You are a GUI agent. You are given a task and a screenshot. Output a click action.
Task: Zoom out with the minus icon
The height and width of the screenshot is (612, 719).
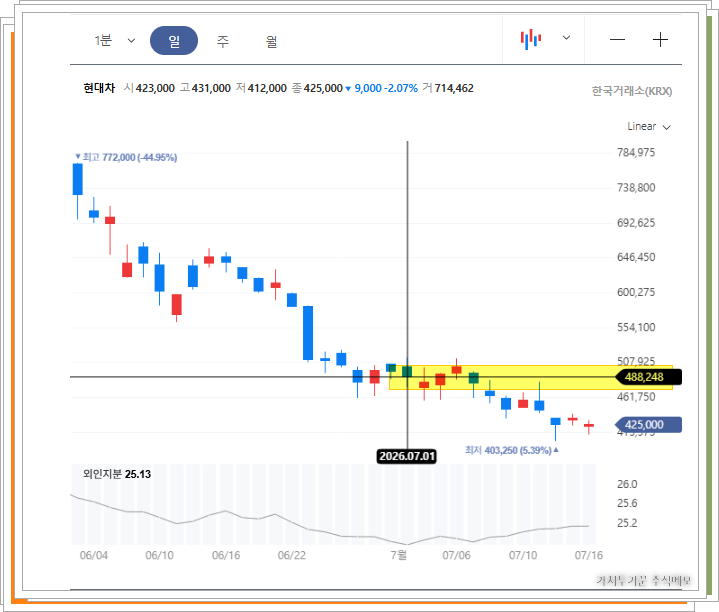617,40
